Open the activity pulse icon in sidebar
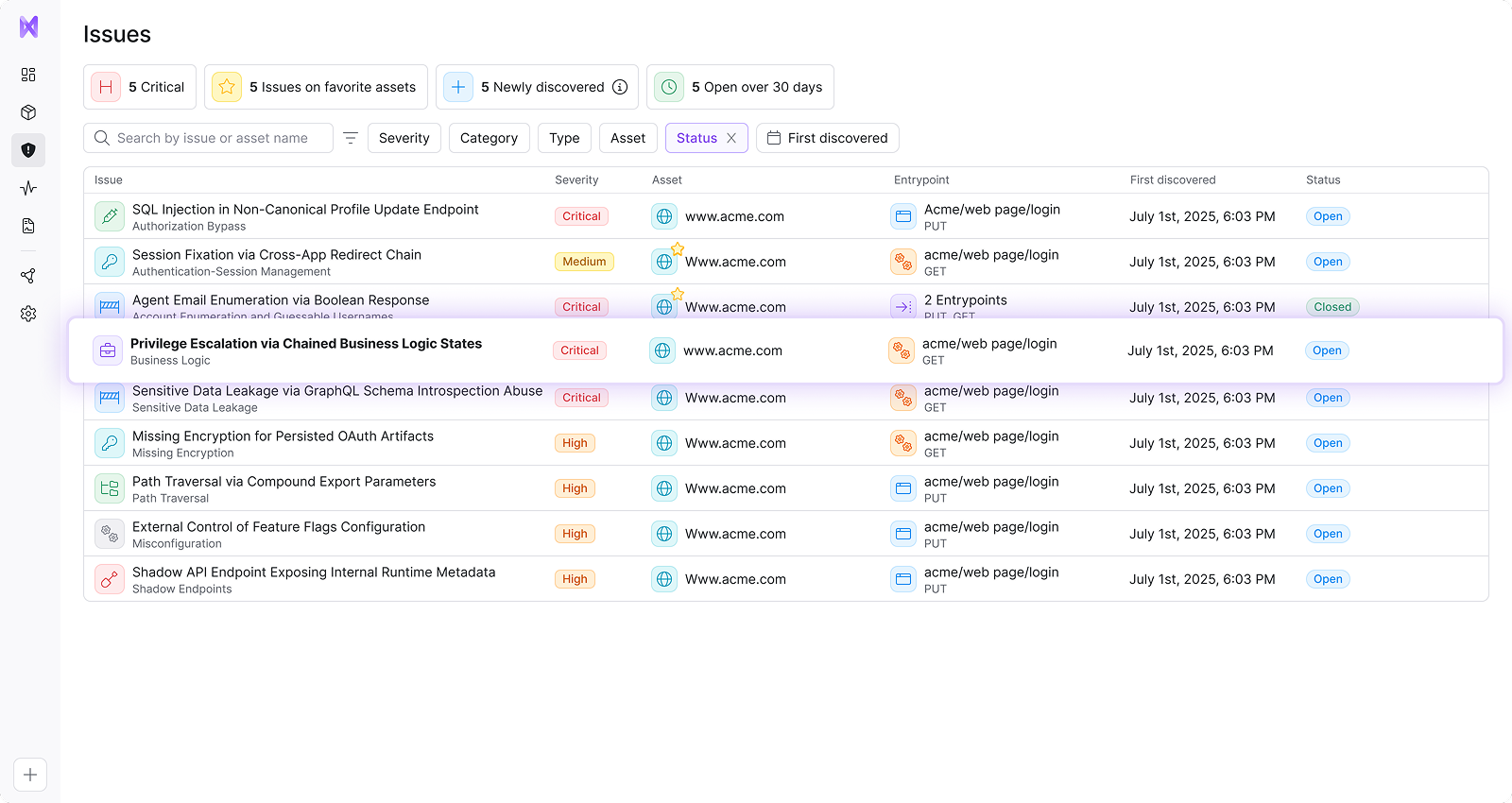Viewport: 1512px width, 803px height. click(28, 188)
